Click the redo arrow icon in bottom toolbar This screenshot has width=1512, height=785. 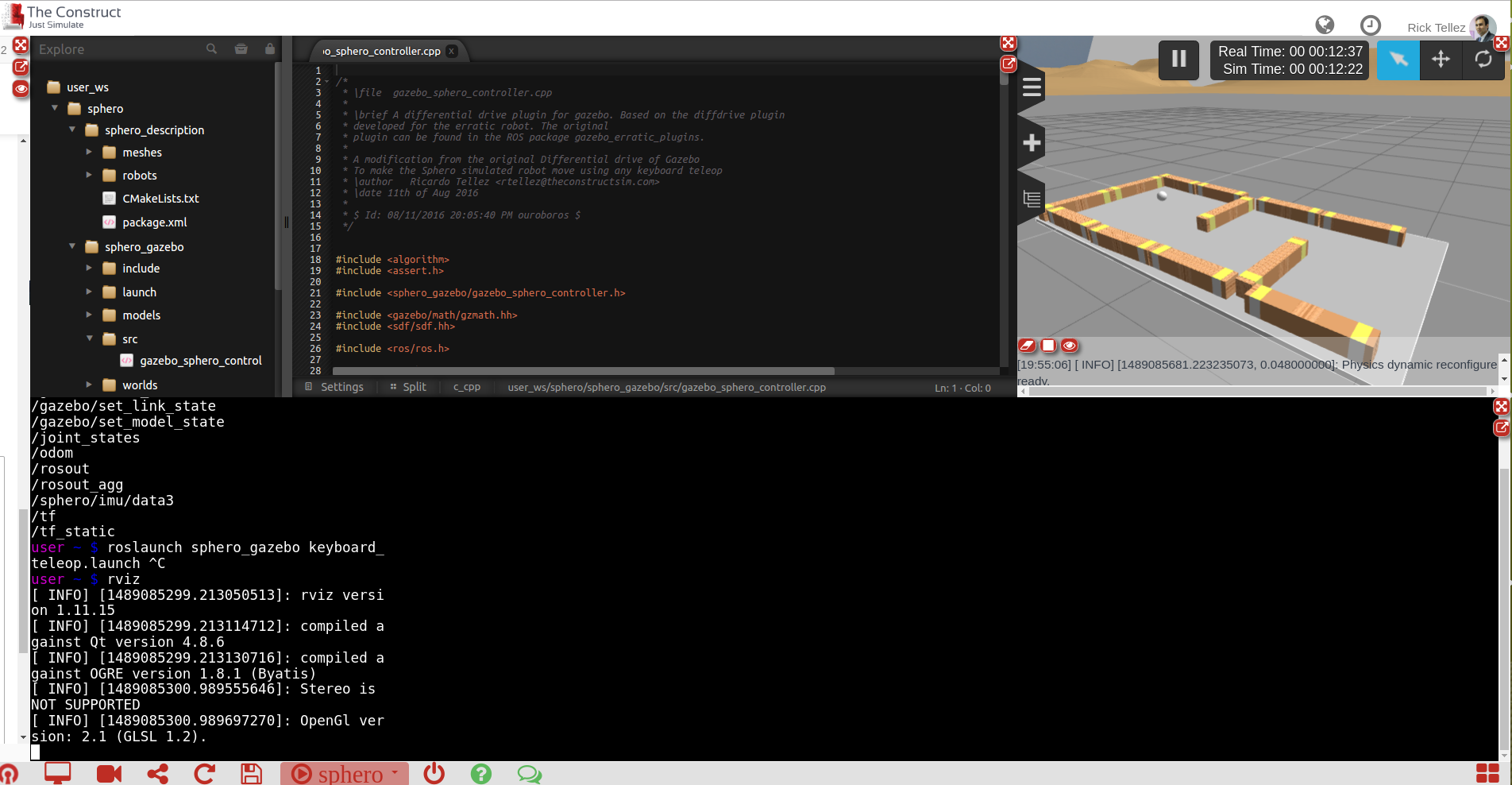tap(205, 774)
